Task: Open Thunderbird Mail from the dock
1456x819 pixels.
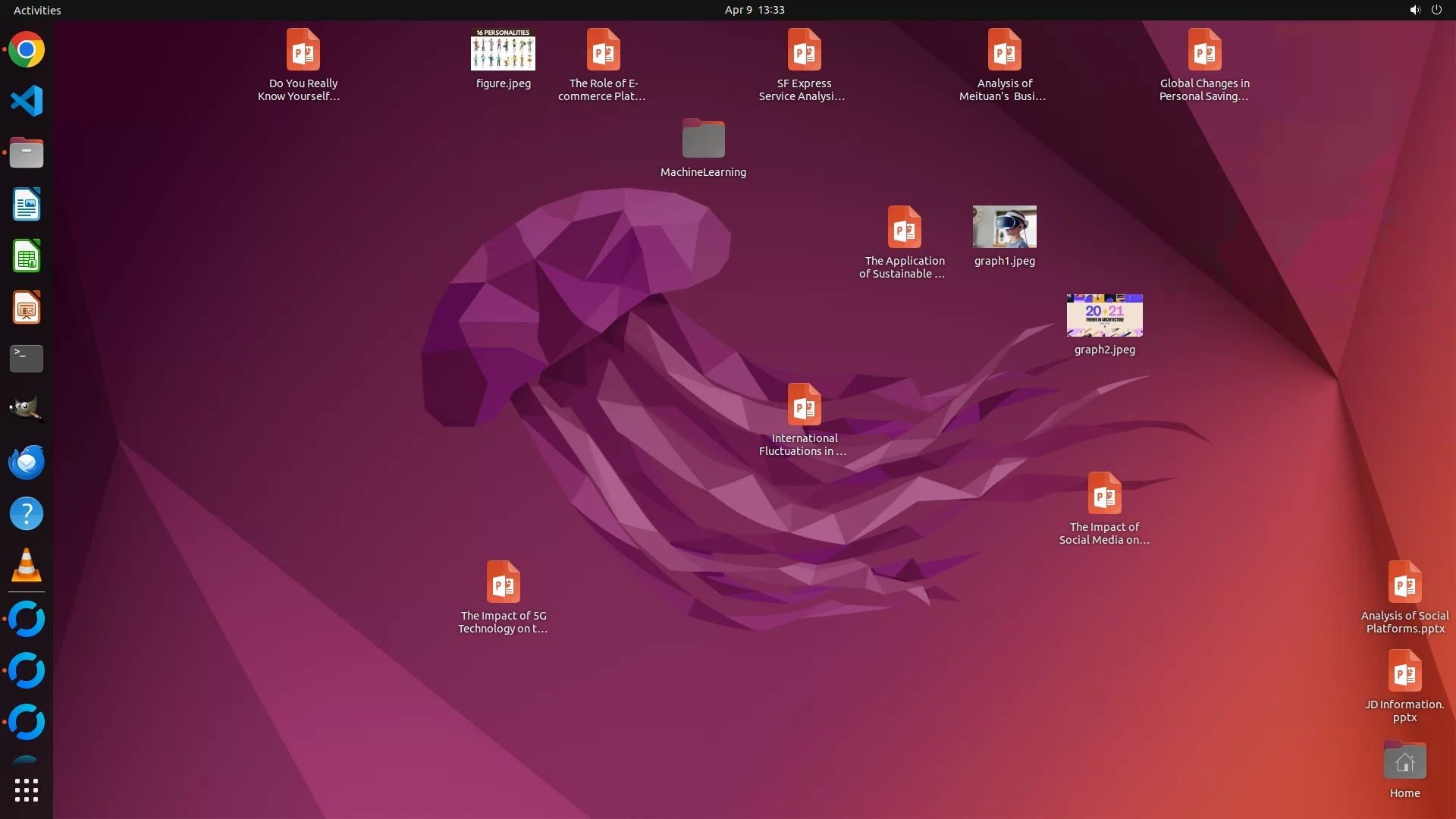Action: [27, 462]
